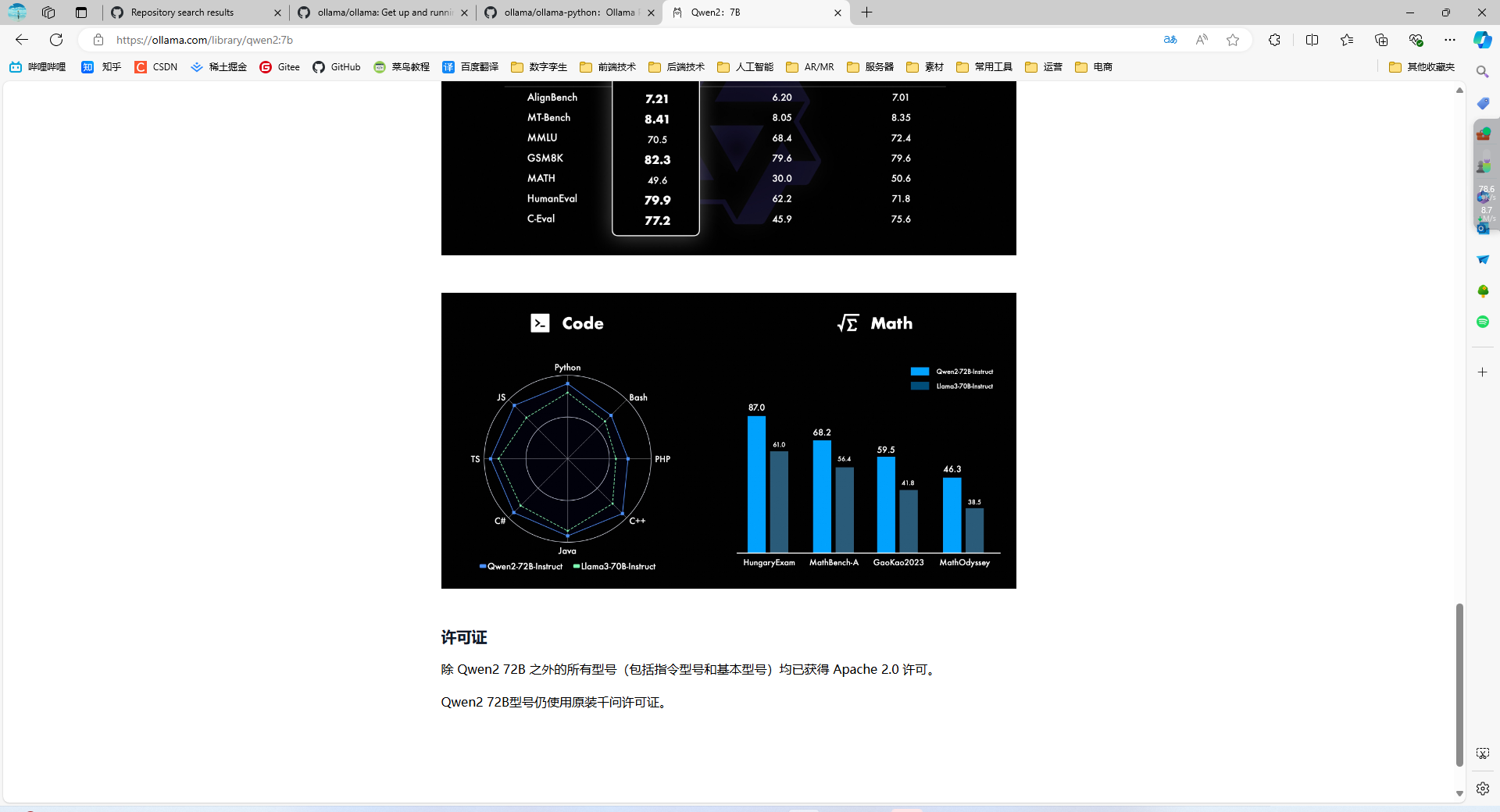1500x812 pixels.
Task: Open the tab actions menu
Action: pos(81,12)
